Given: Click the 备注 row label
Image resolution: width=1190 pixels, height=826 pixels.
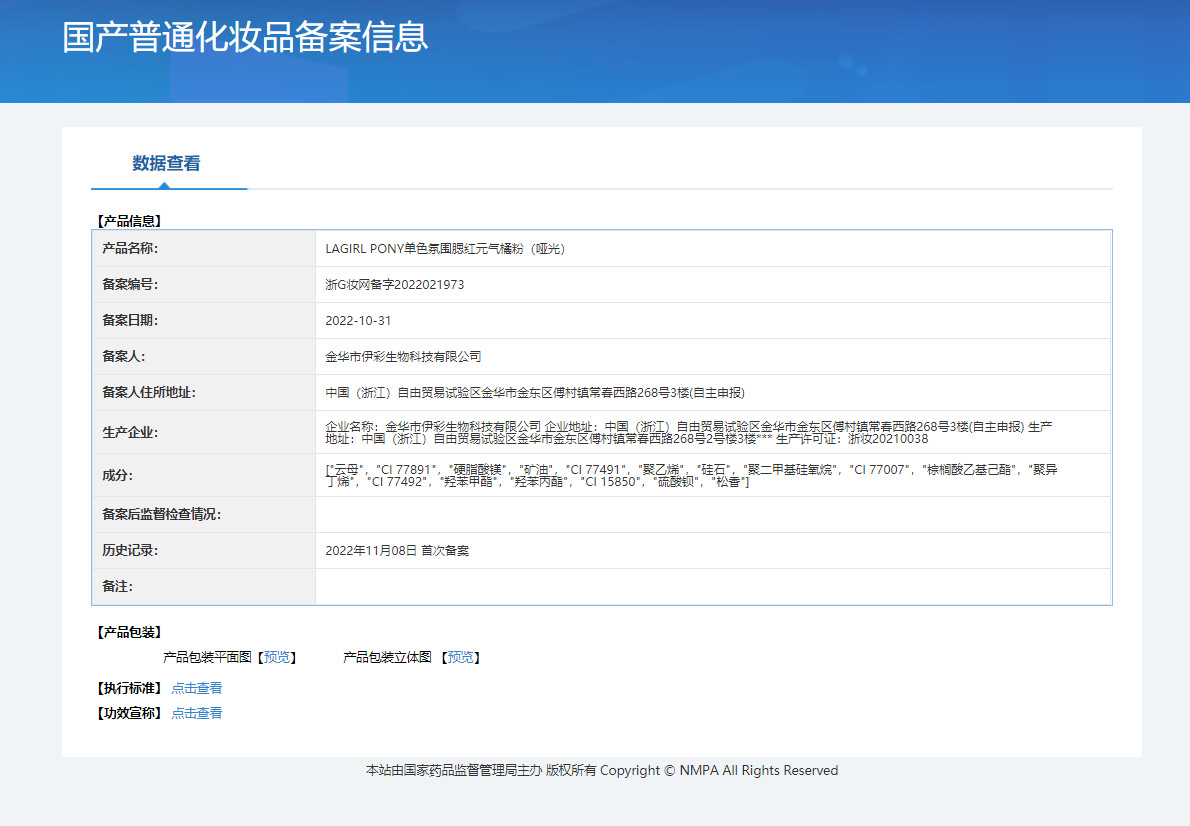Looking at the screenshot, I should [x=117, y=586].
